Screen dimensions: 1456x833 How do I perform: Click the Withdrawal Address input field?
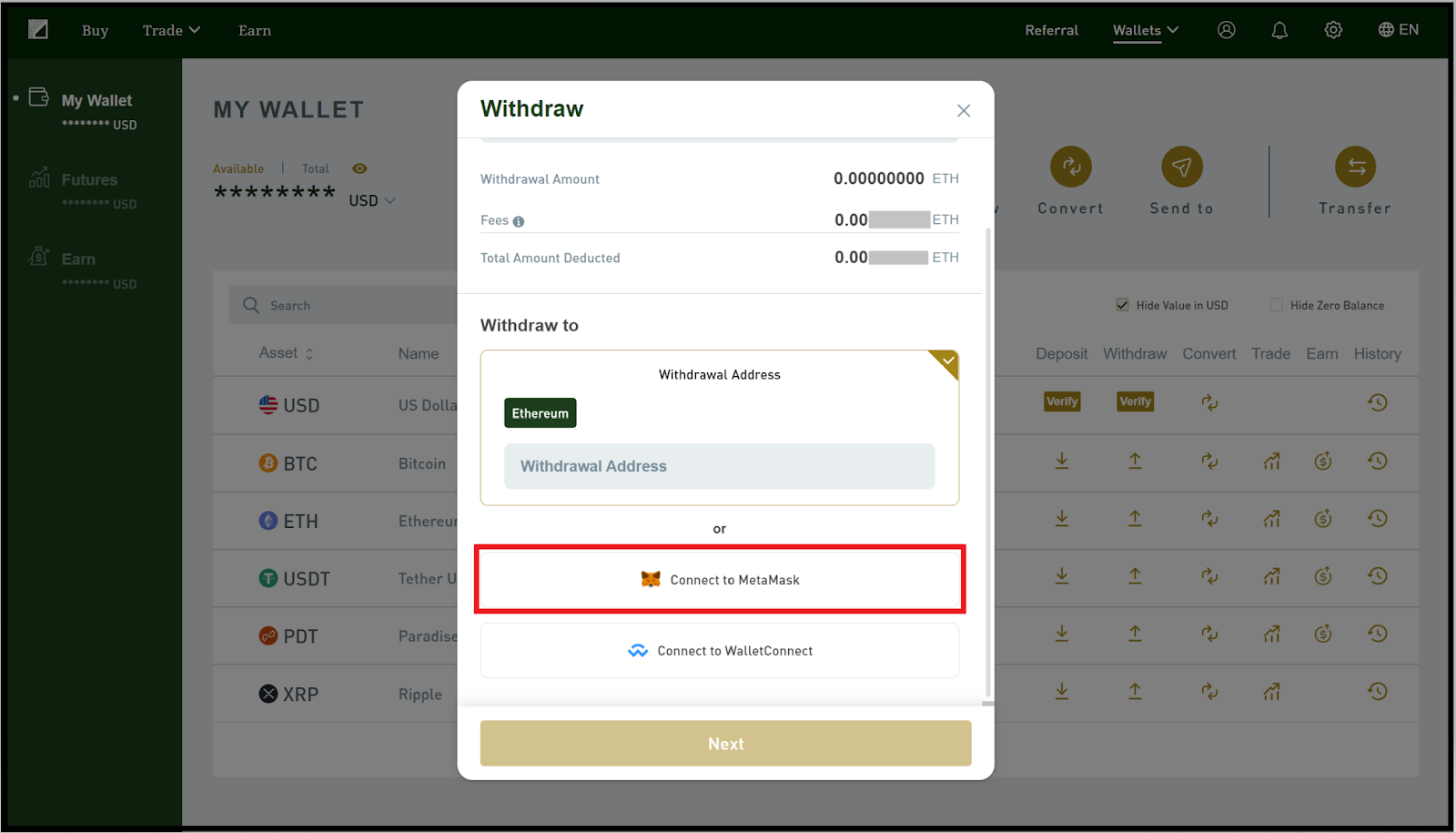click(720, 466)
